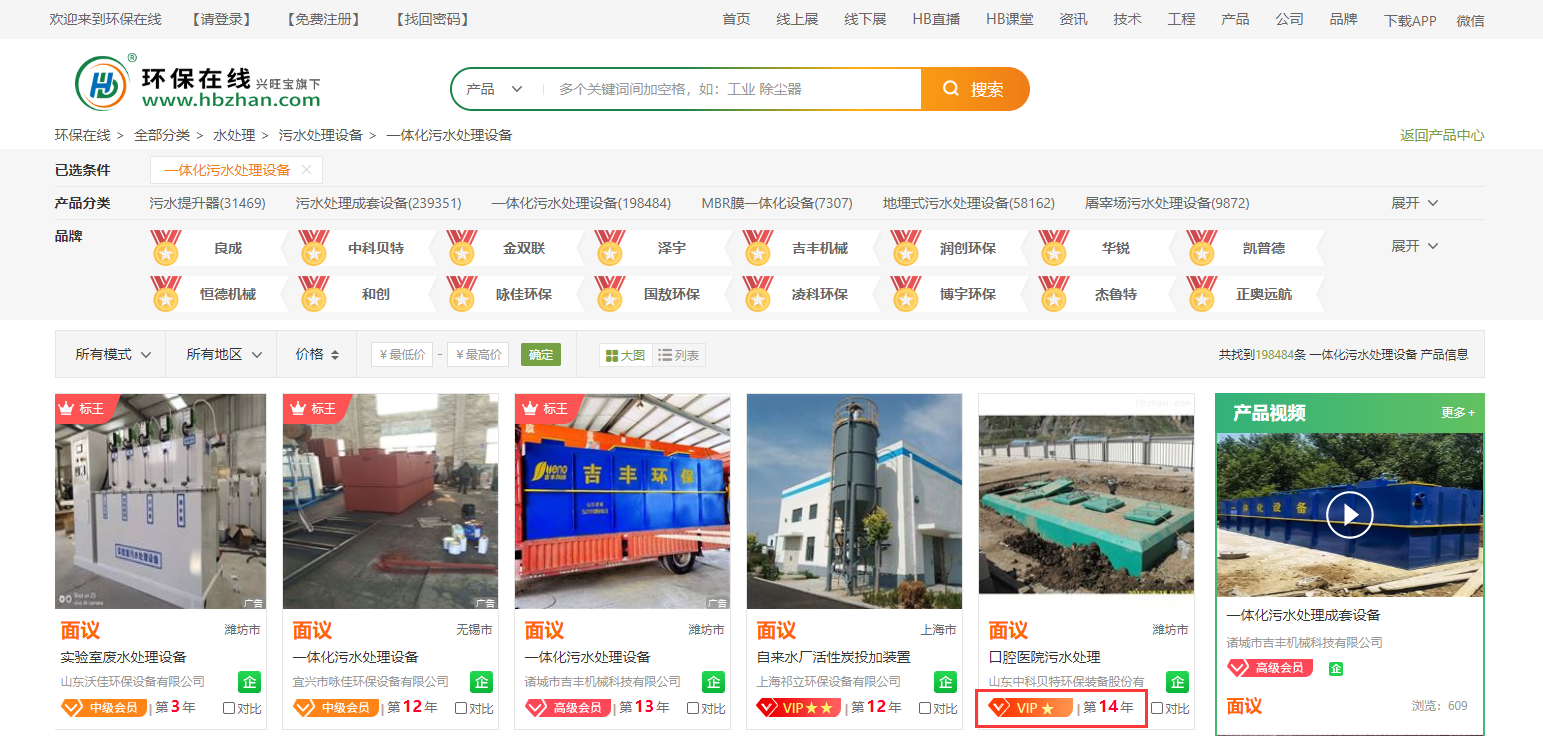The width and height of the screenshot is (1543, 736).
Task: Switch to 大图 grid view
Action: (x=625, y=355)
